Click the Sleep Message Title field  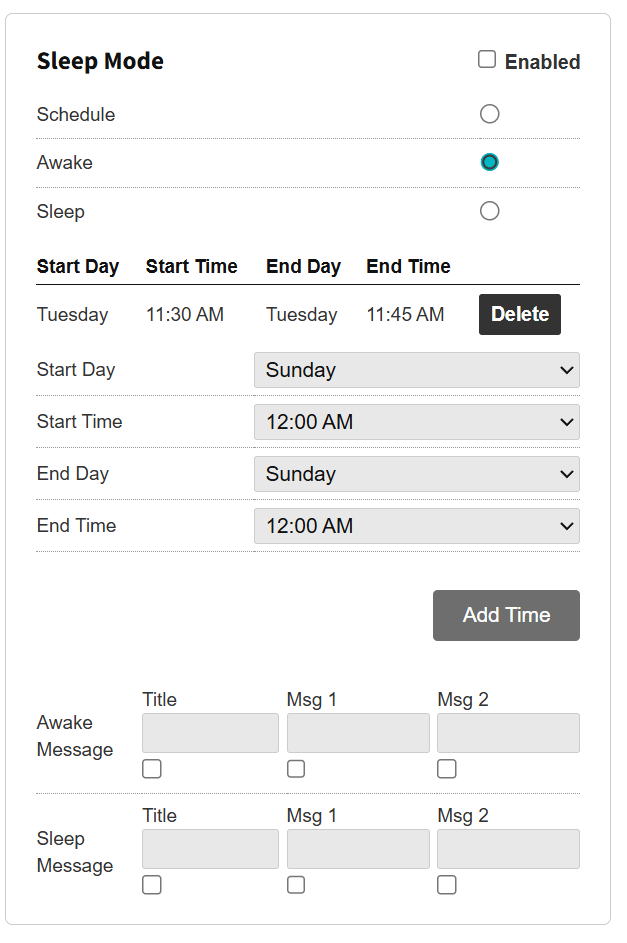click(x=210, y=849)
